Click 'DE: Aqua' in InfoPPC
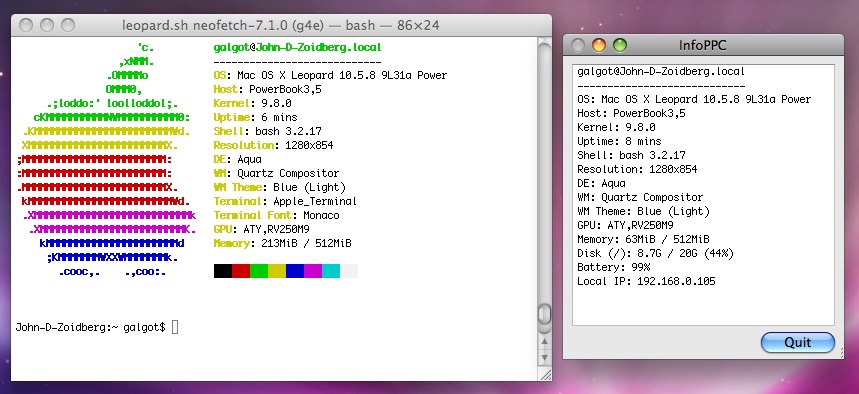Viewport: 859px width, 394px height. click(x=602, y=184)
